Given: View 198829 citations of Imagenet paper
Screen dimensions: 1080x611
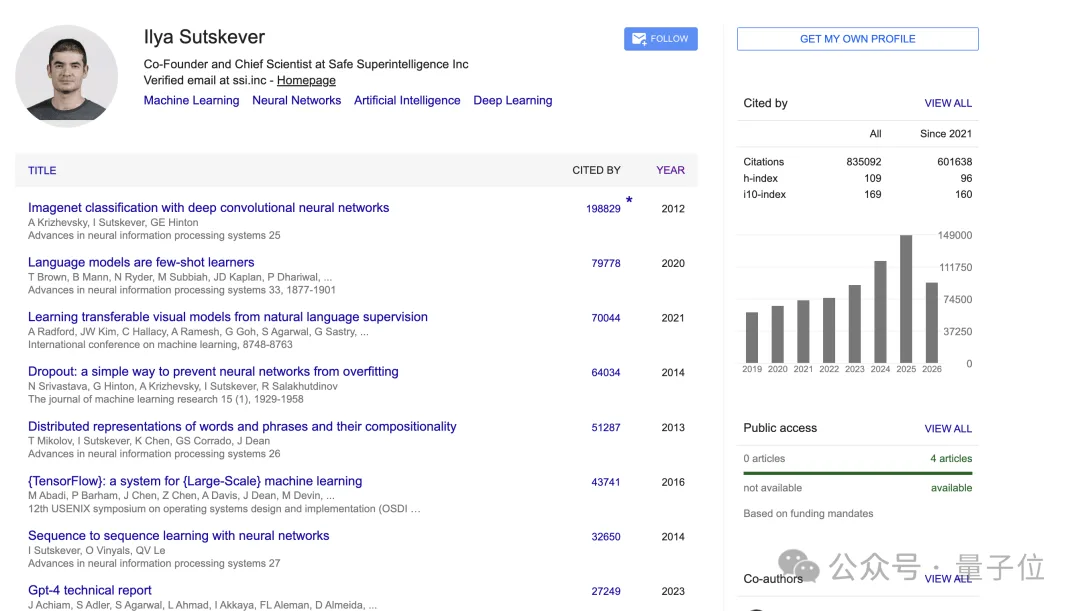Looking at the screenshot, I should (603, 209).
